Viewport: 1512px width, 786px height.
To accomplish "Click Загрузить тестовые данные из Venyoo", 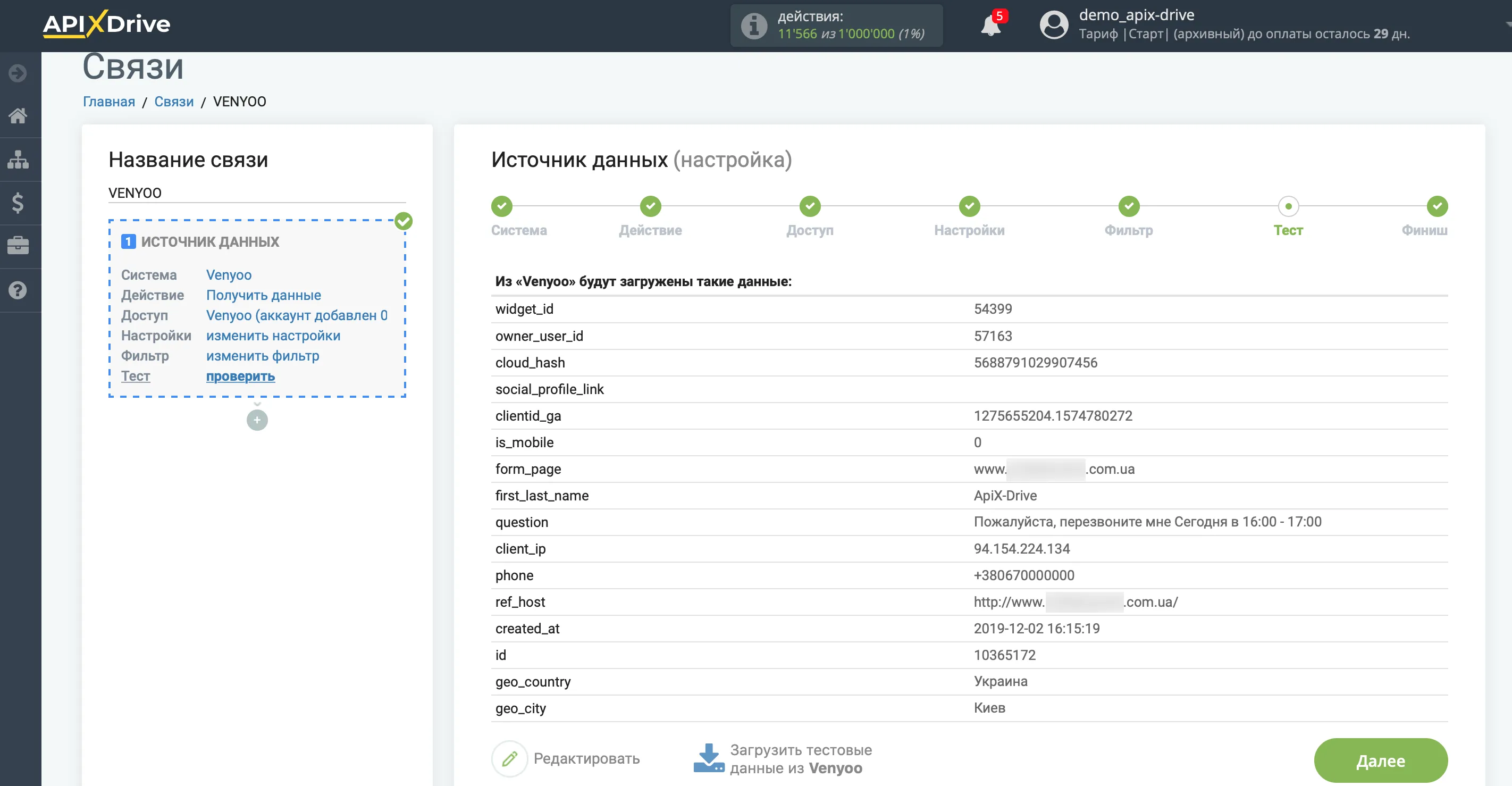I will point(801,759).
